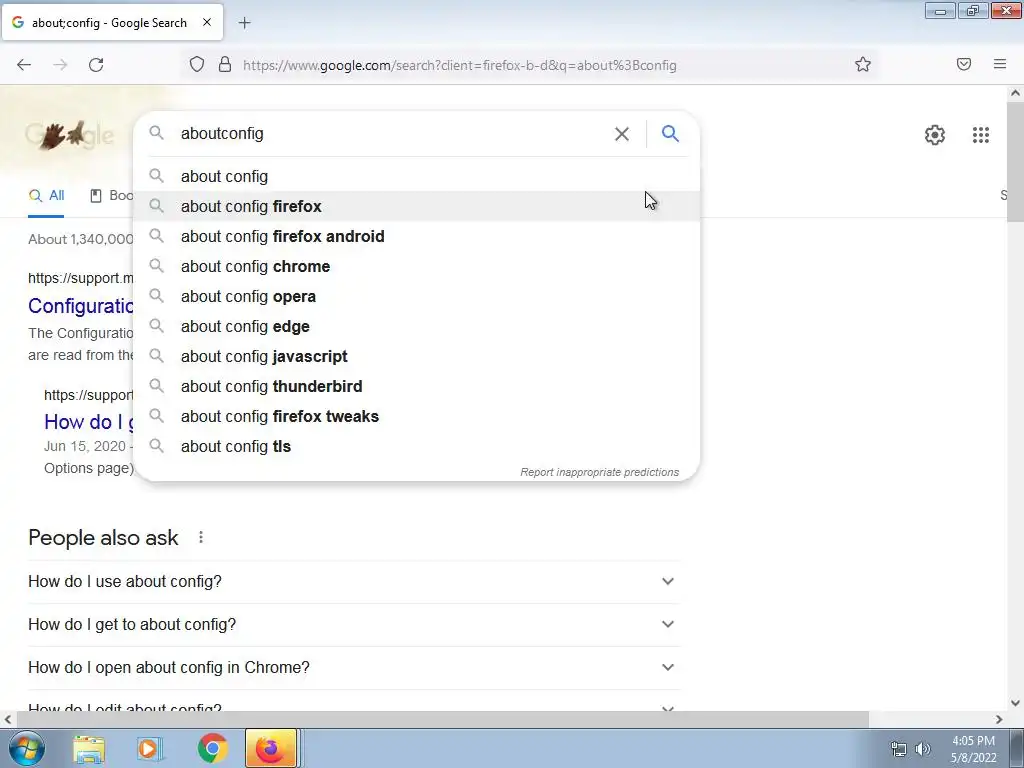Submit search with blue magnifier

[670, 134]
